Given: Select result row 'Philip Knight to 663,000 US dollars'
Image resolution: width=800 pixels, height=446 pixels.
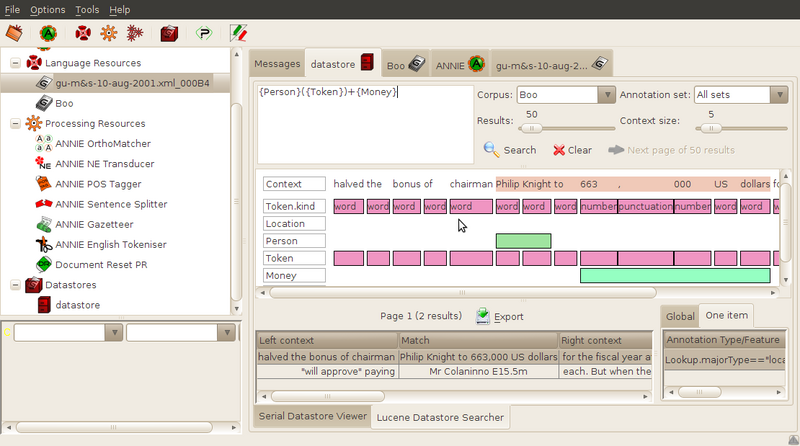Looking at the screenshot, I should 479,357.
